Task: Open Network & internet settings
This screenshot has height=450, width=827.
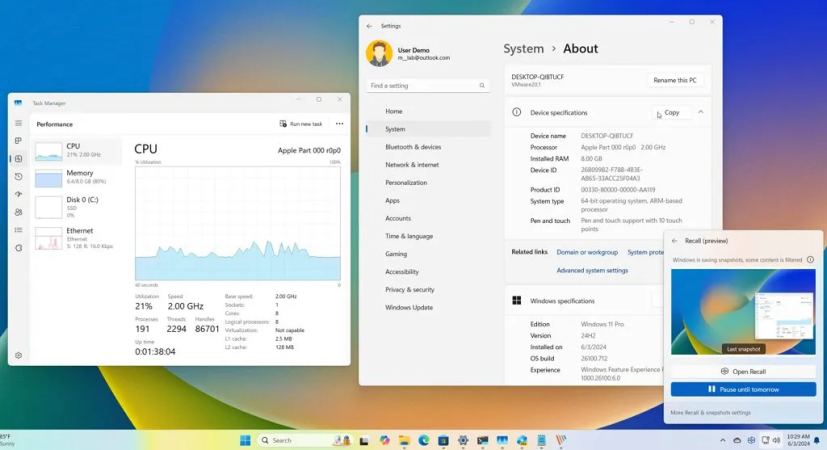Action: (x=427, y=165)
